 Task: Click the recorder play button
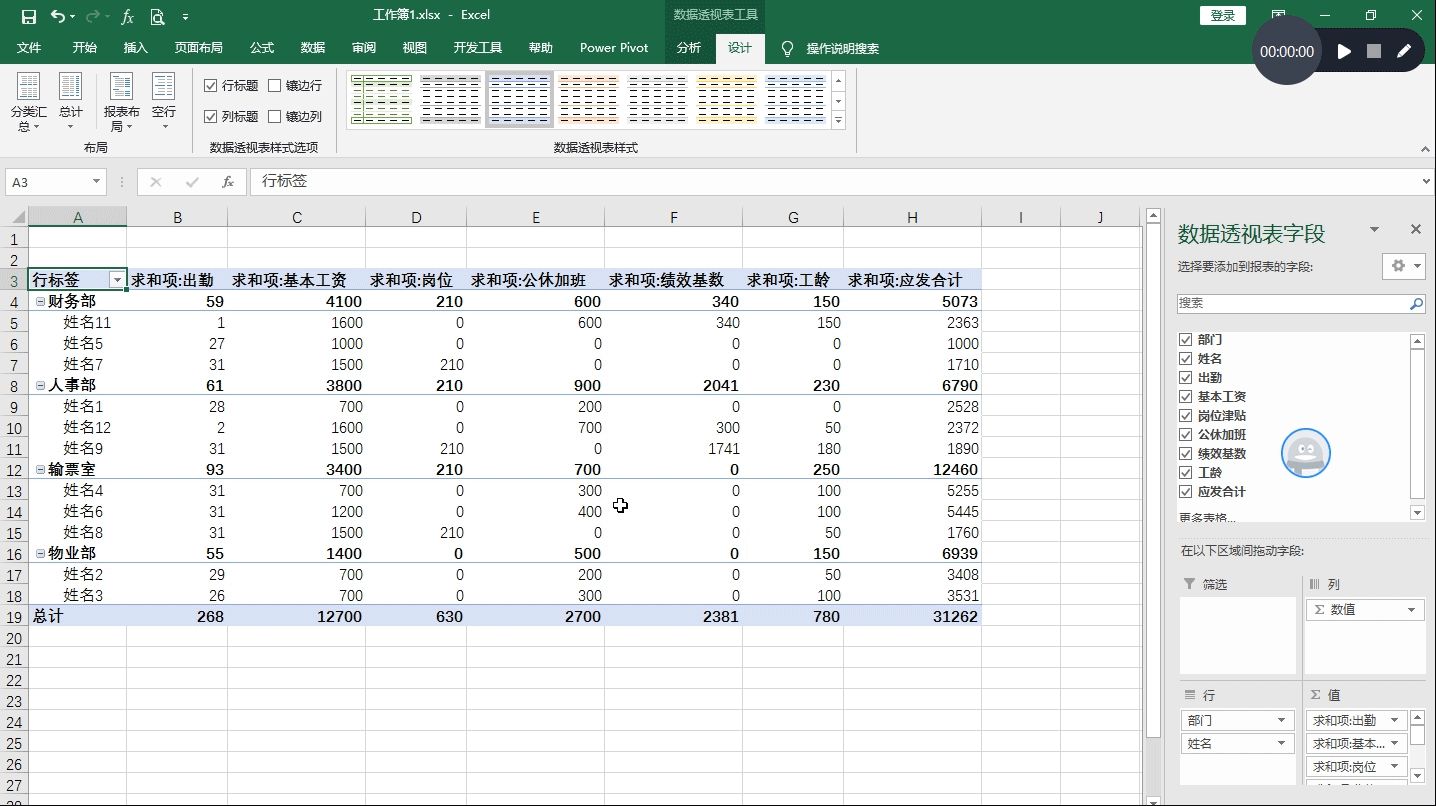[1344, 51]
